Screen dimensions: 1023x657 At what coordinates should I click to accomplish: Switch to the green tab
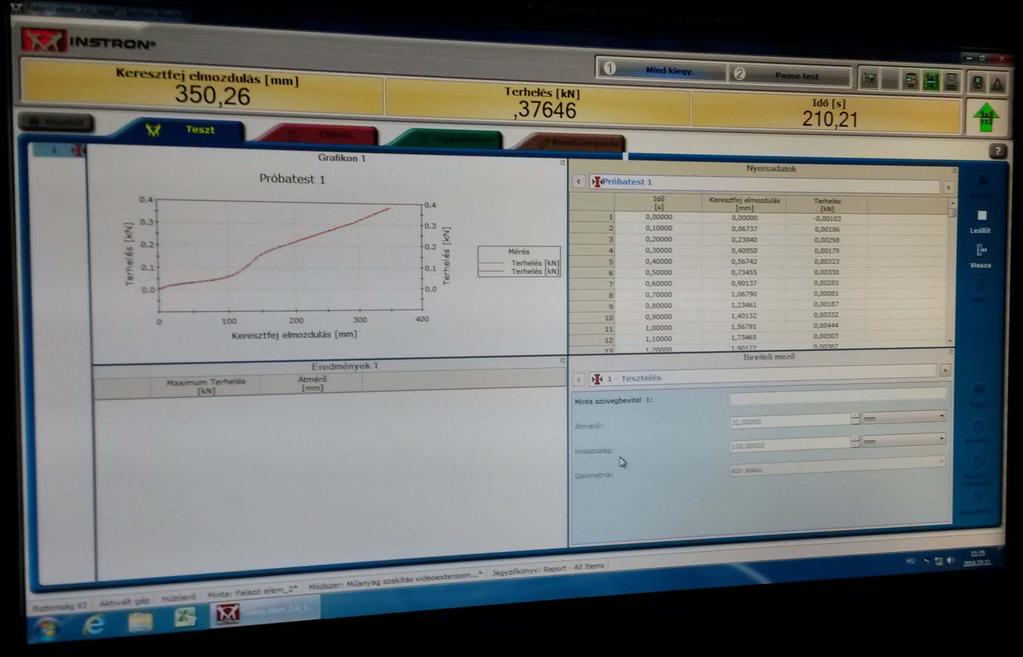[x=447, y=138]
